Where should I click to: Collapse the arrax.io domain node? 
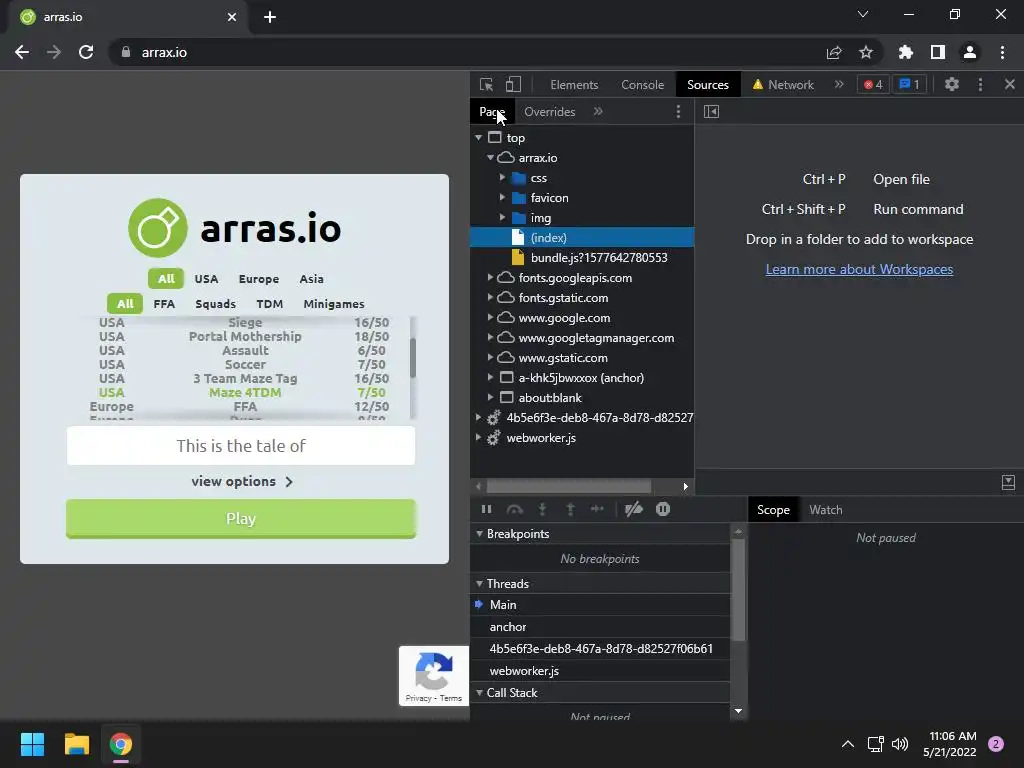point(490,158)
